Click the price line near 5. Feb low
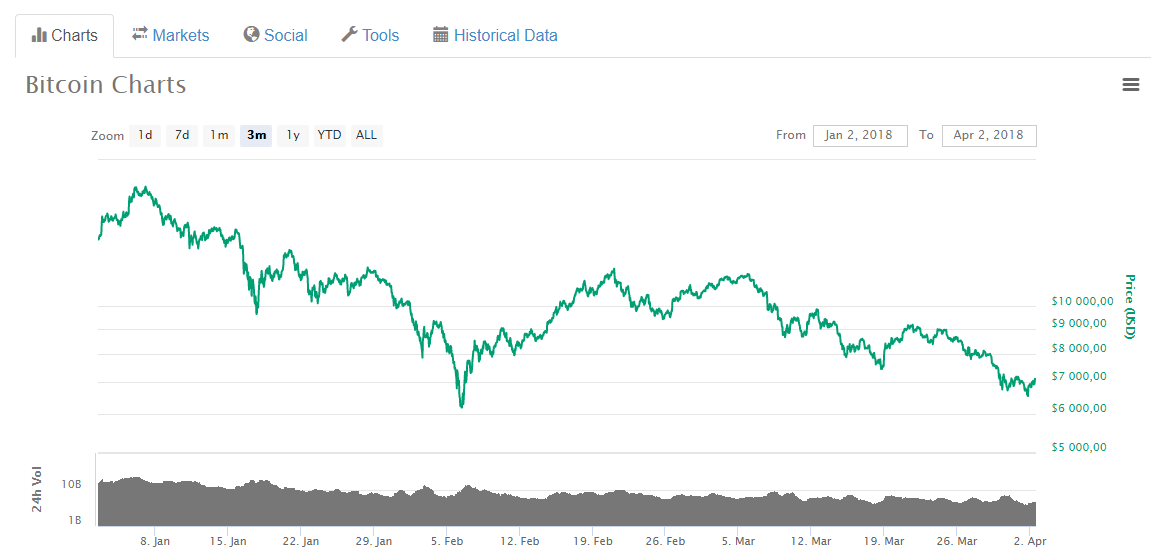 [x=461, y=405]
